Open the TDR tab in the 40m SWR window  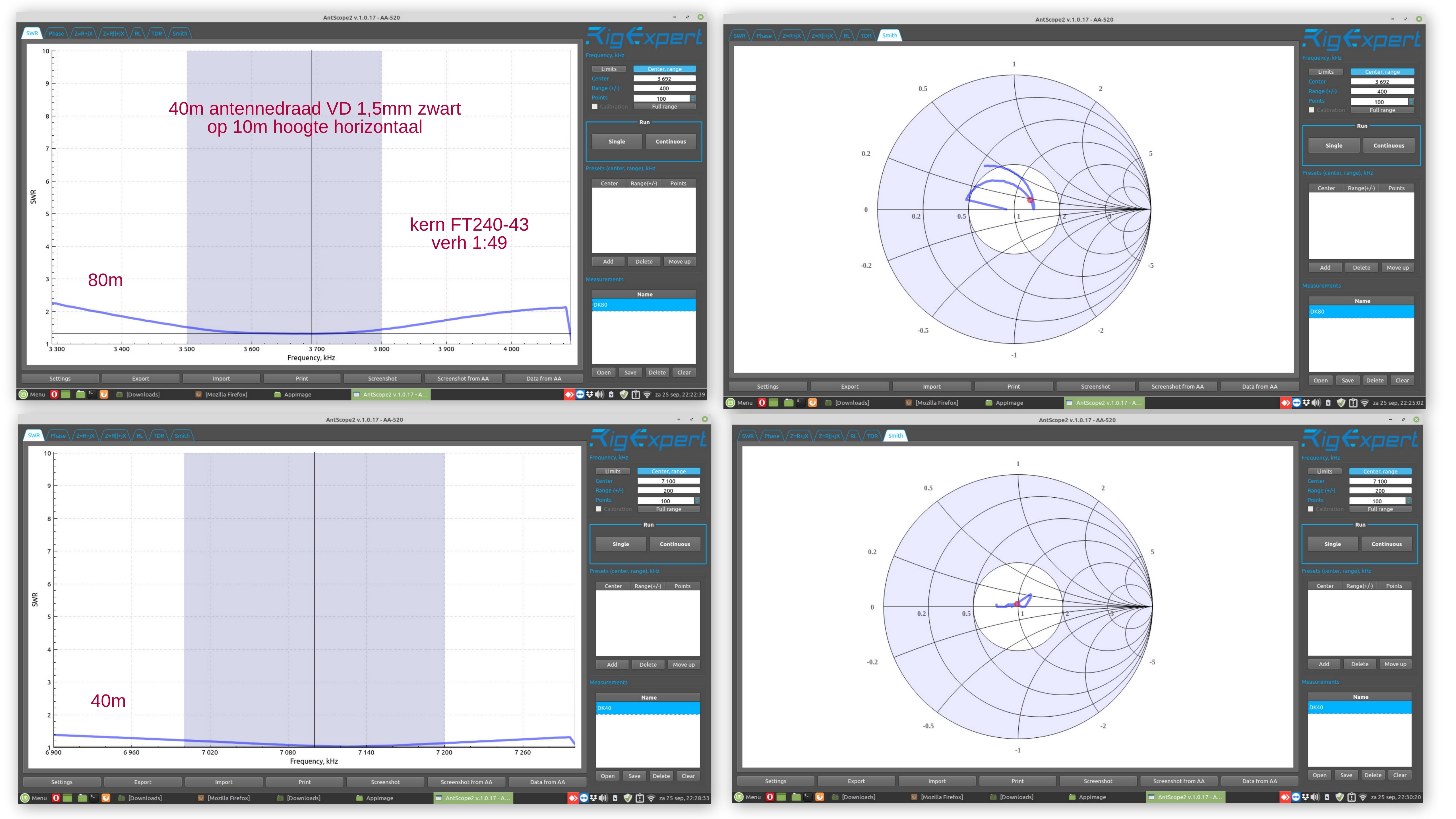(159, 436)
